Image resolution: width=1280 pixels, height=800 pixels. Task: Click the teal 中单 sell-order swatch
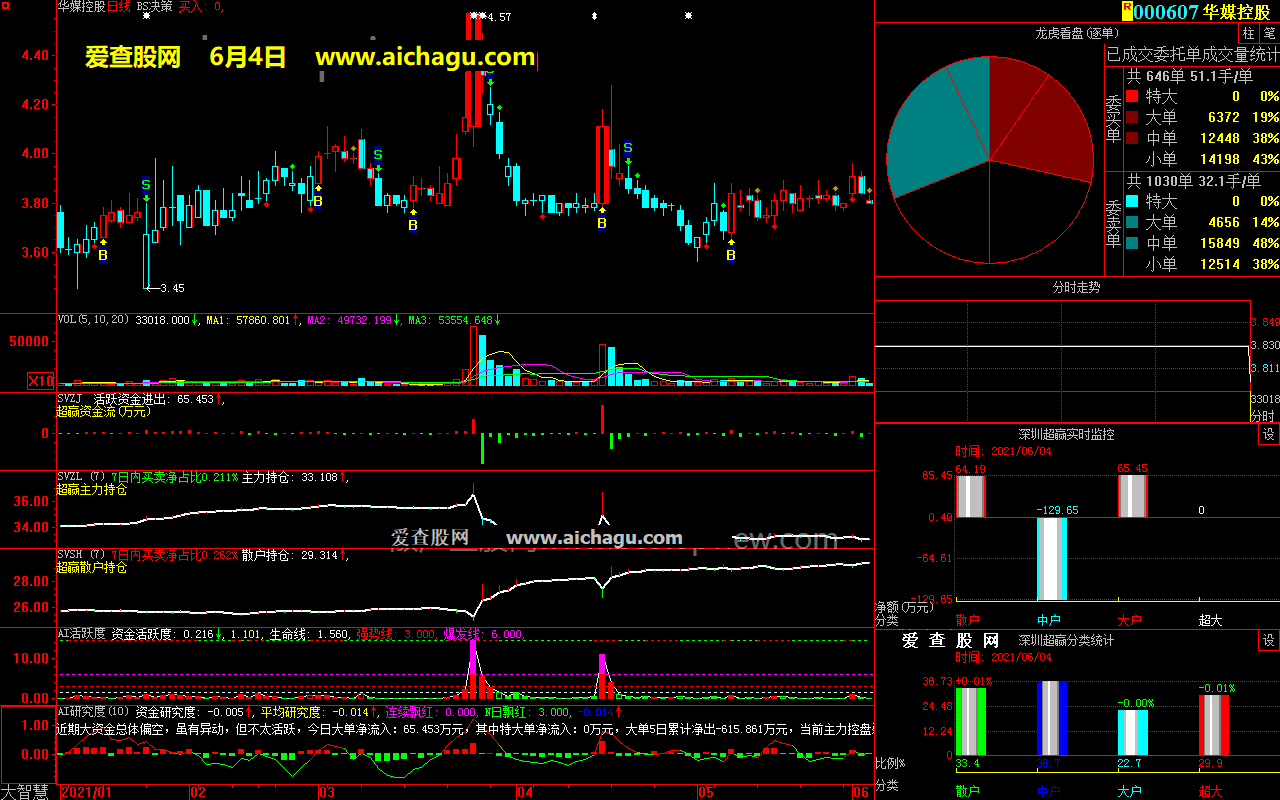point(1132,243)
